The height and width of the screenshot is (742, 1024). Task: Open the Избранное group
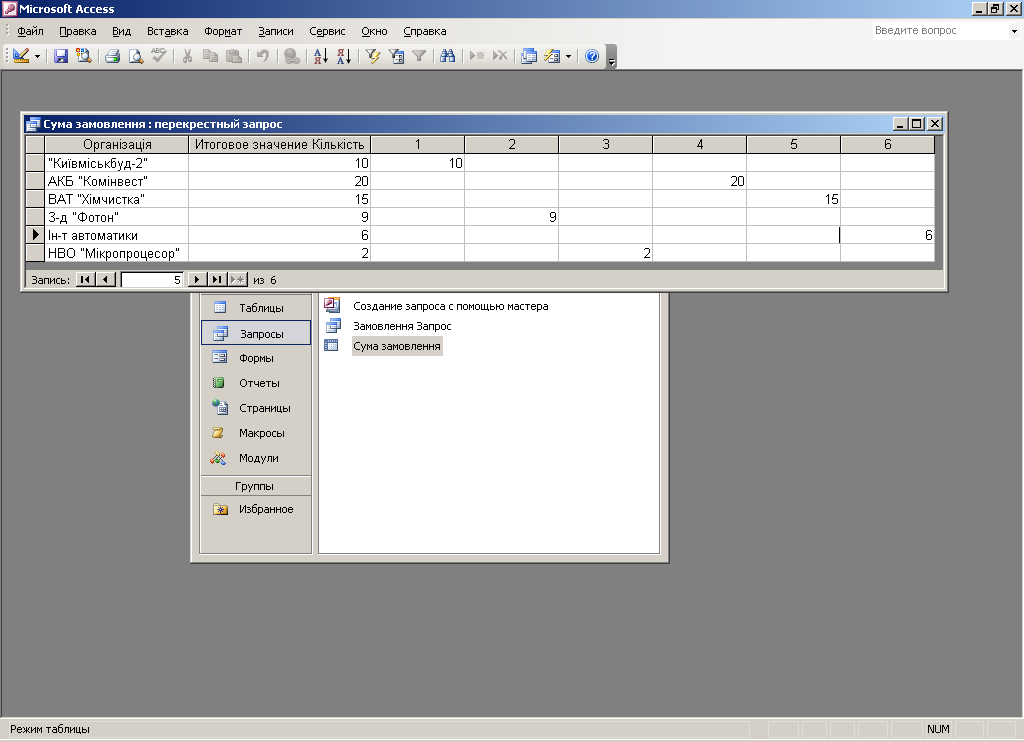click(x=256, y=509)
